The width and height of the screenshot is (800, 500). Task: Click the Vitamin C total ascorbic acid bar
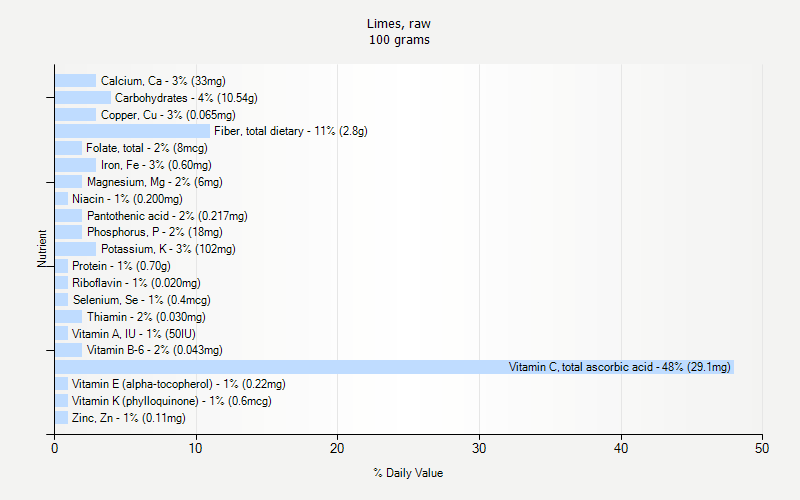[394, 367]
